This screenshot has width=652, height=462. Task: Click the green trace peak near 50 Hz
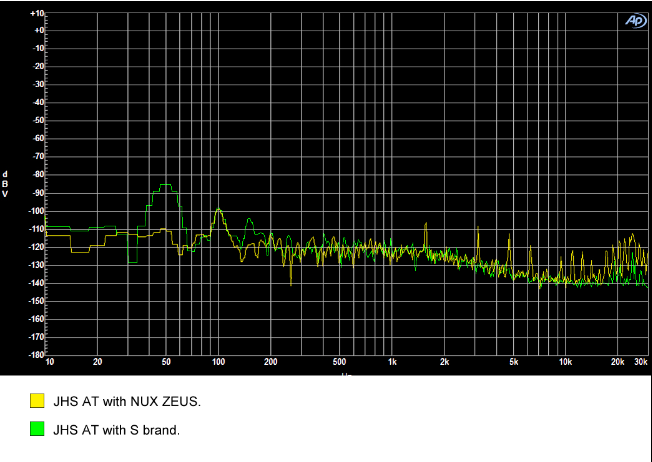coord(165,185)
